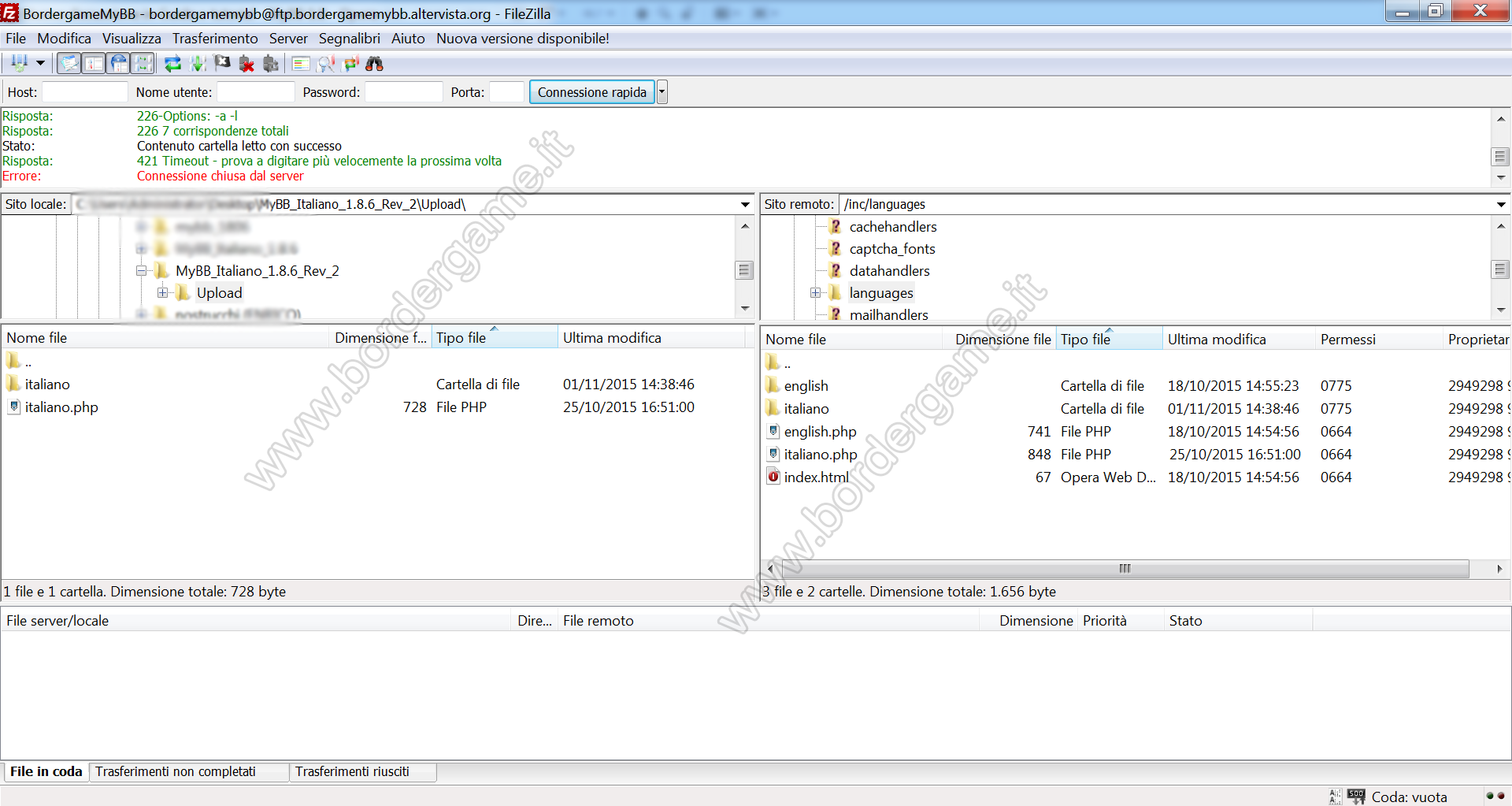The image size is (1512, 806).
Task: Switch to Trasferimenti riusciti tab
Action: [x=363, y=772]
